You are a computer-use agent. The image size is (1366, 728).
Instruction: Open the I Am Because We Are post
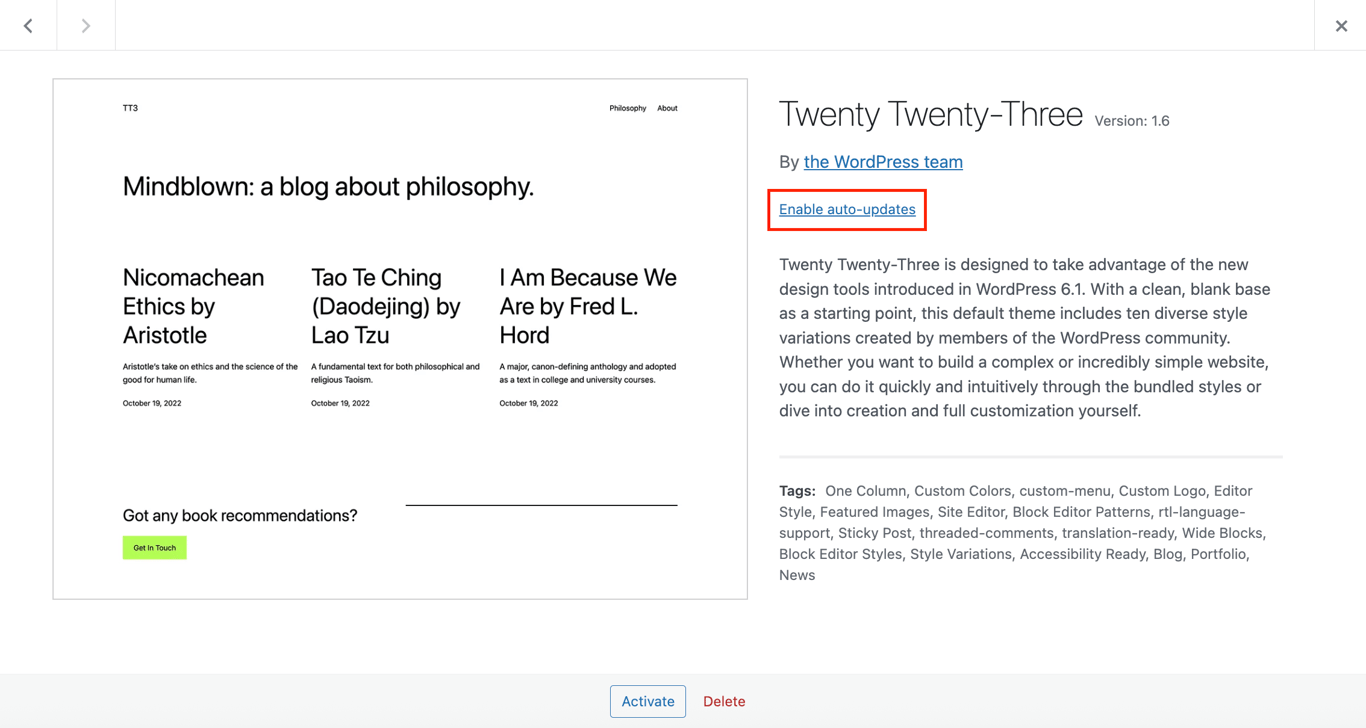(587, 307)
